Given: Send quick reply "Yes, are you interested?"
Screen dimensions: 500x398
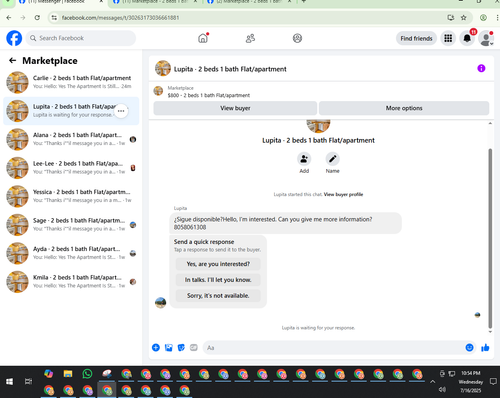Looking at the screenshot, I should coord(218,264).
